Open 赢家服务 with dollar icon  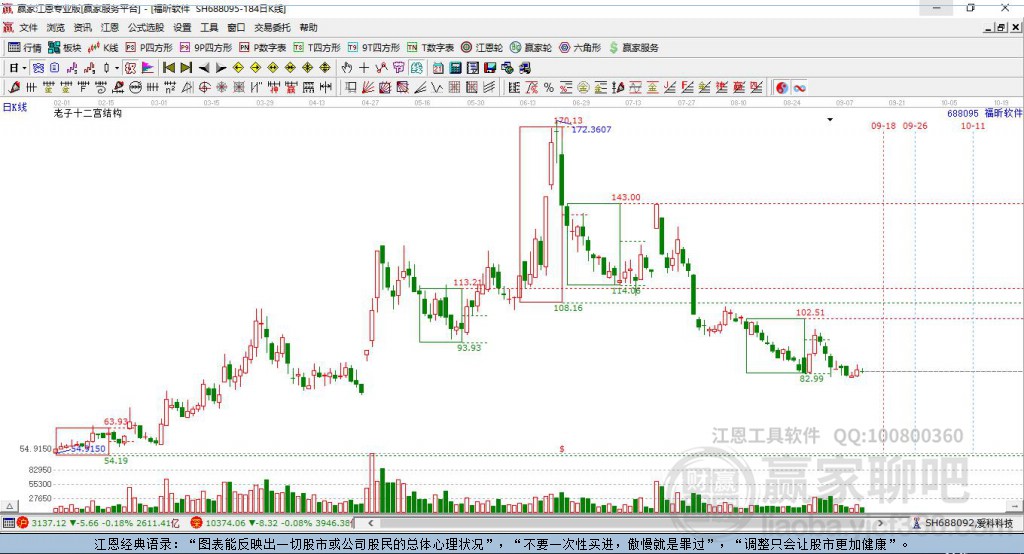(633, 48)
